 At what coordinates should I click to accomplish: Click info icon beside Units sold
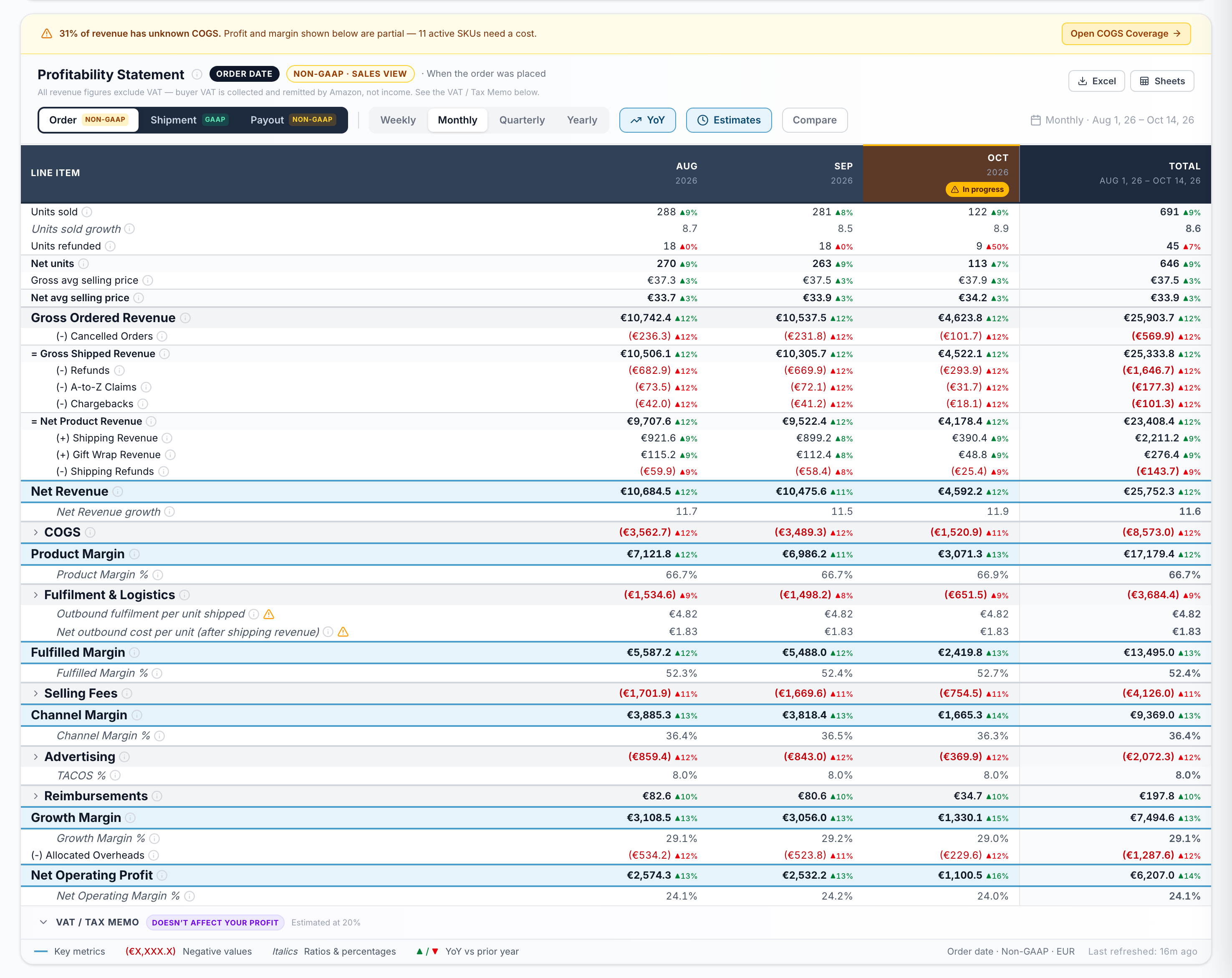(87, 212)
